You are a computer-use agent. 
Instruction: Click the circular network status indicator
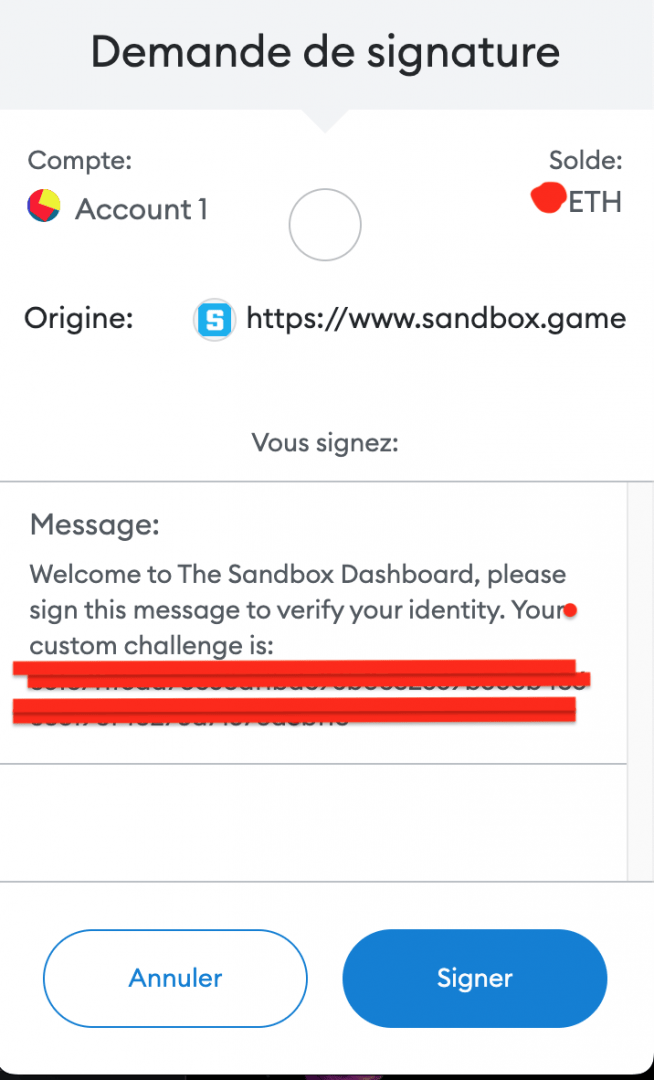click(324, 224)
